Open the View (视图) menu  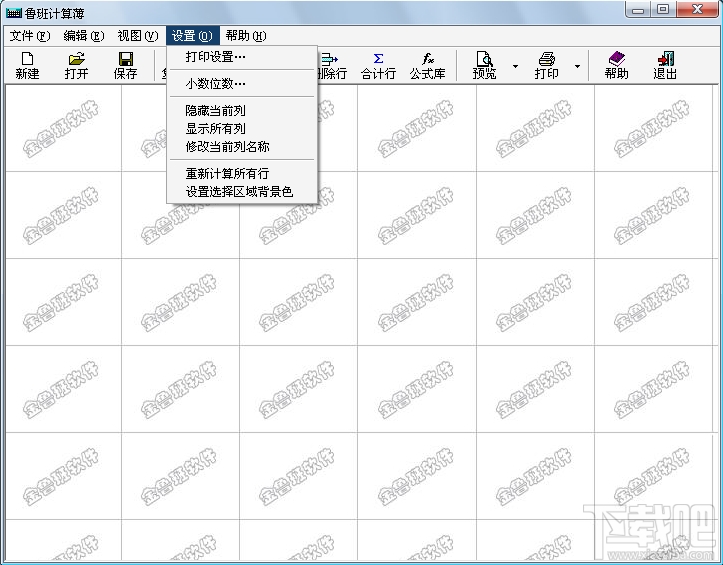[x=137, y=36]
